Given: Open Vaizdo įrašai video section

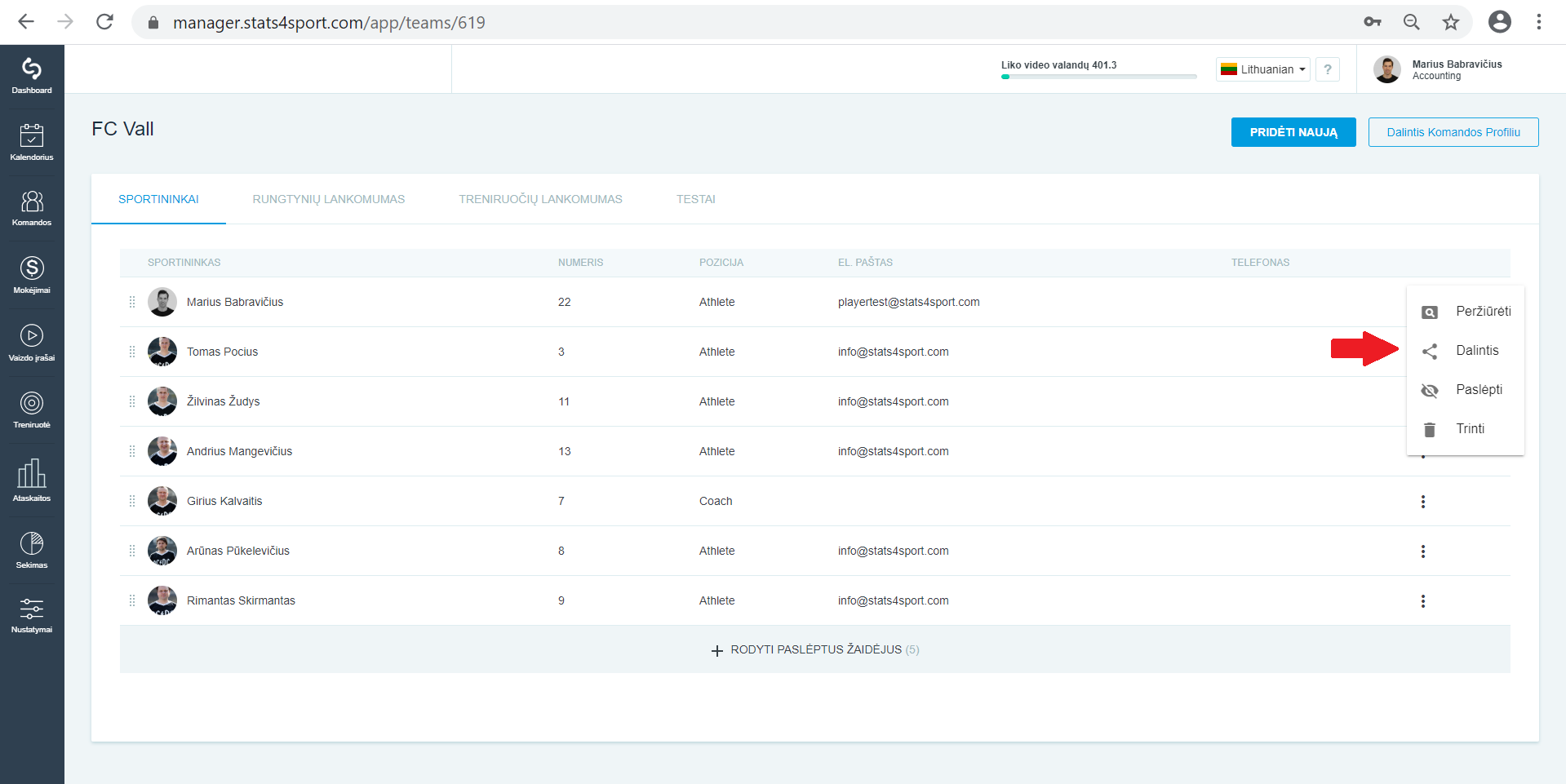Looking at the screenshot, I should 32,343.
